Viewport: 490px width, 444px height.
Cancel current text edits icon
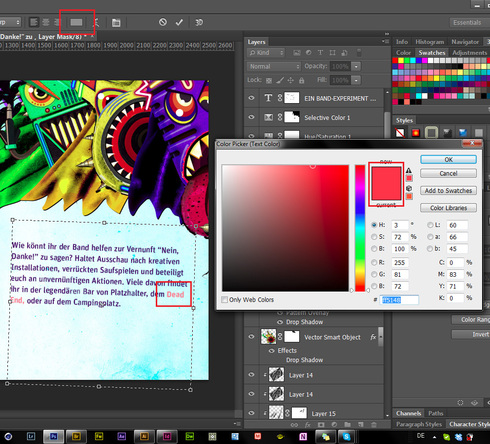(x=163, y=22)
